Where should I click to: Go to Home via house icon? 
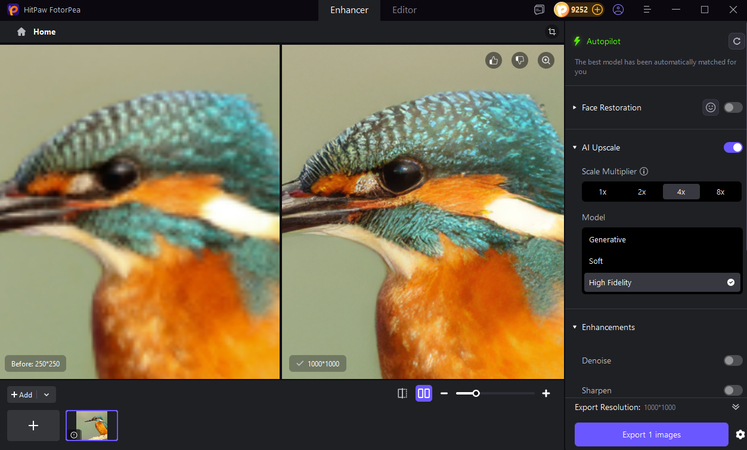(21, 32)
